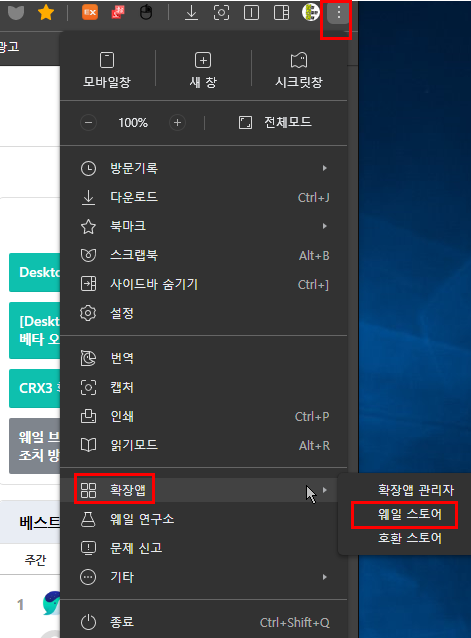The height and width of the screenshot is (638, 471).
Task: Open 스크랩북 scrapbook menu item
Action: coord(203,255)
